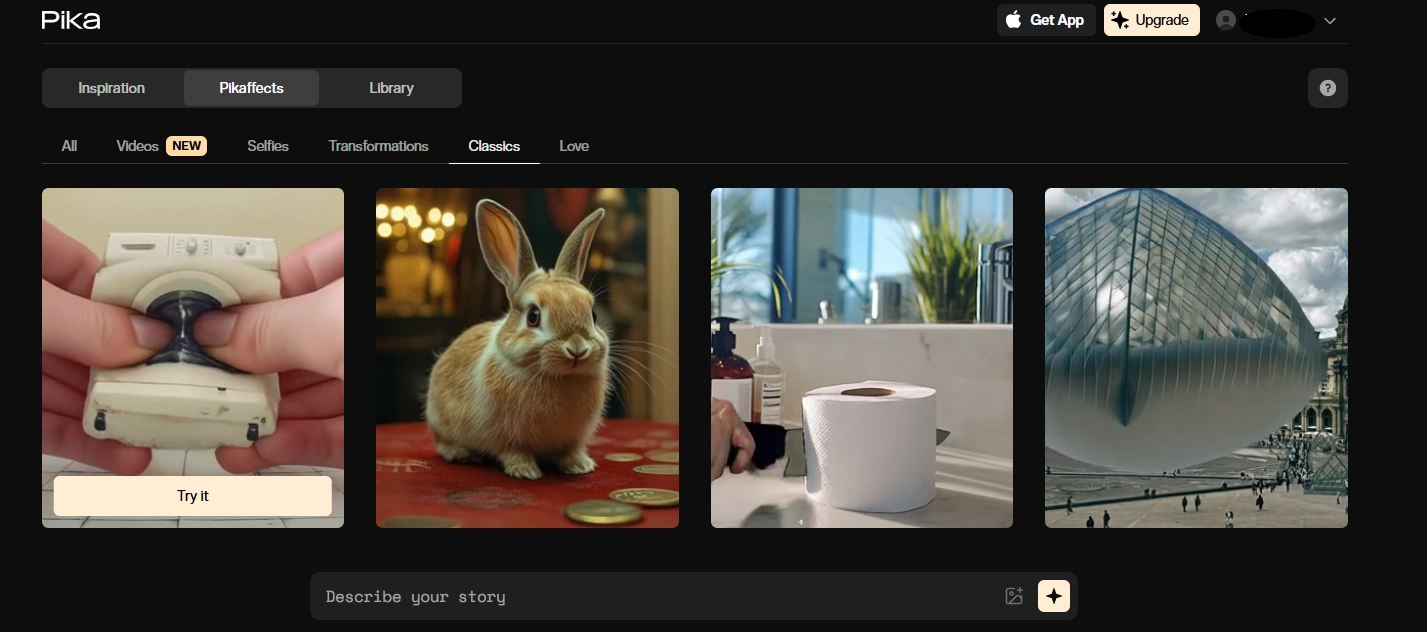Click the Pika logo
Image resolution: width=1427 pixels, height=632 pixels.
(71, 20)
